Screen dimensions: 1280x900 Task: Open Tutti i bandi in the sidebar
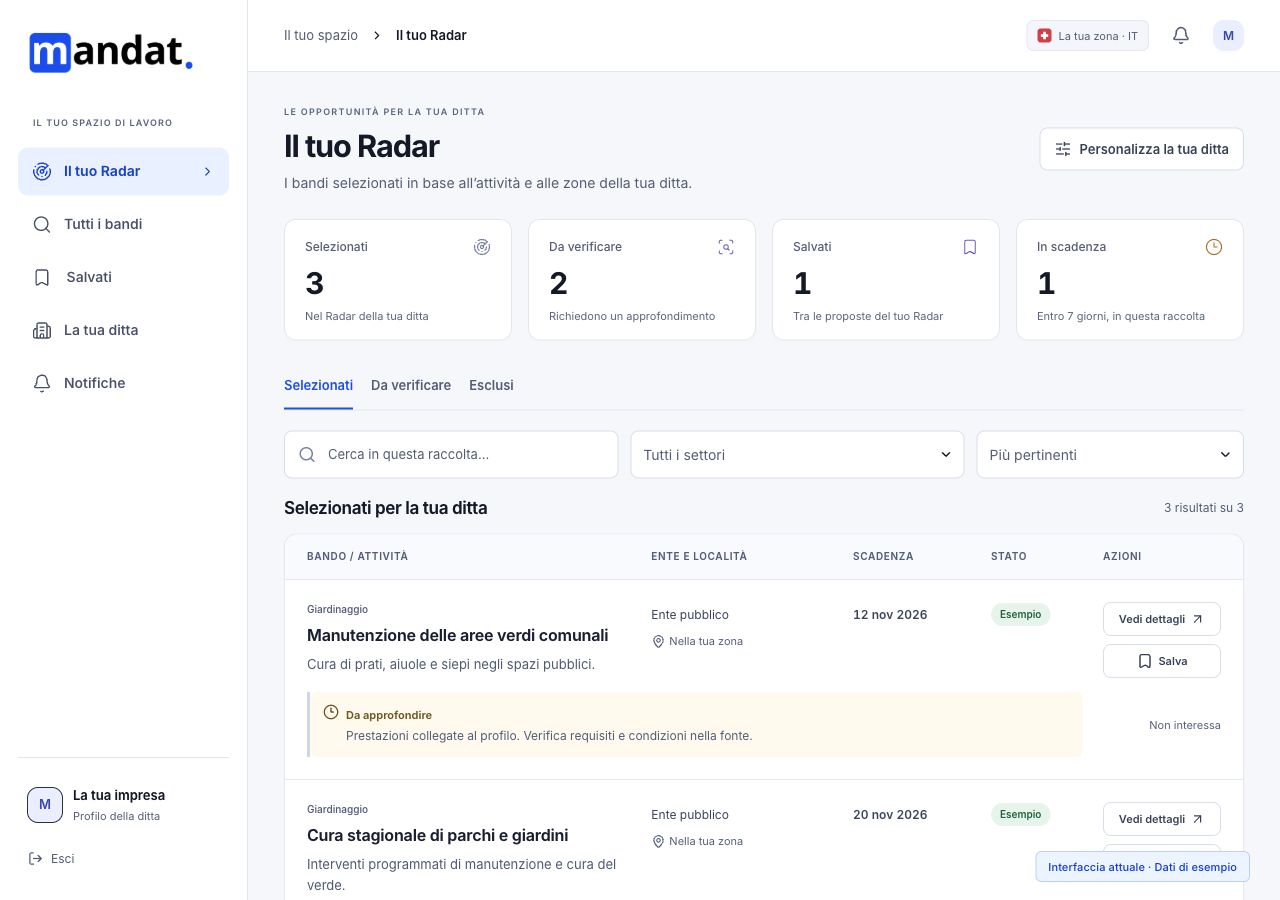point(124,225)
